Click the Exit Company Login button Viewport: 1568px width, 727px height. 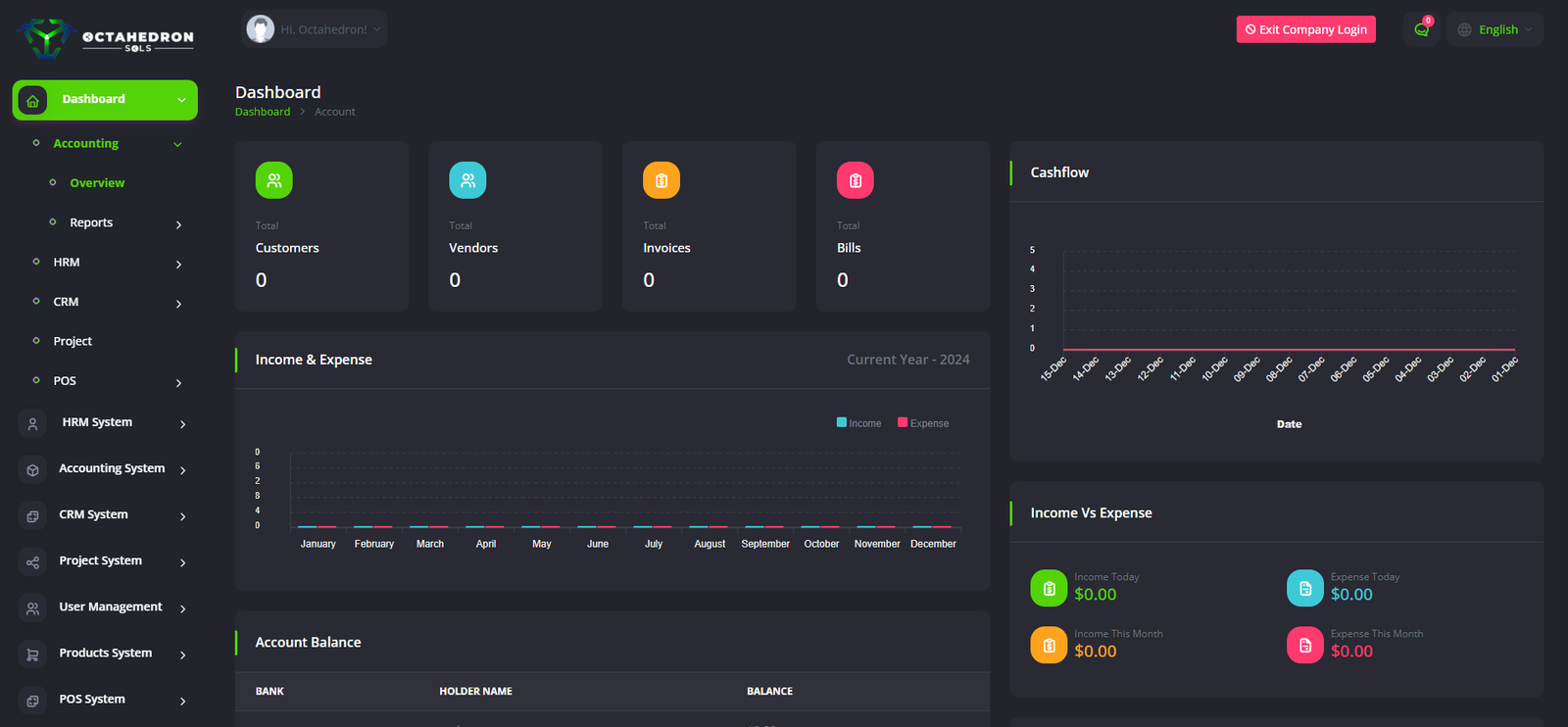coord(1305,29)
